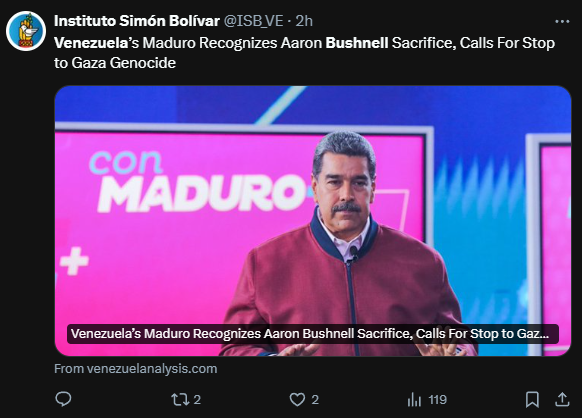Open the three-dot more options menu
582x418 pixels.
[x=562, y=22]
